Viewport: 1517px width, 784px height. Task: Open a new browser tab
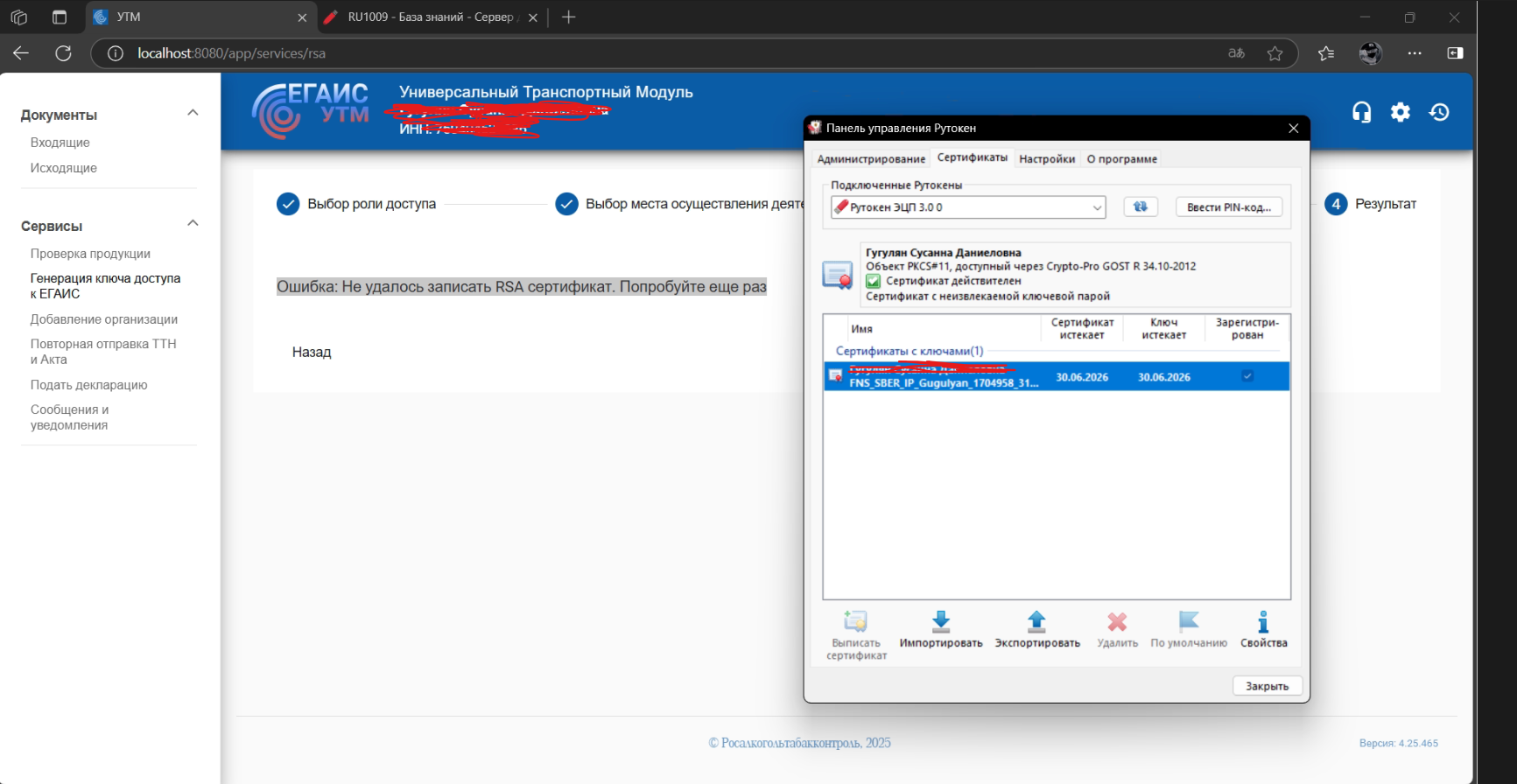pyautogui.click(x=569, y=17)
